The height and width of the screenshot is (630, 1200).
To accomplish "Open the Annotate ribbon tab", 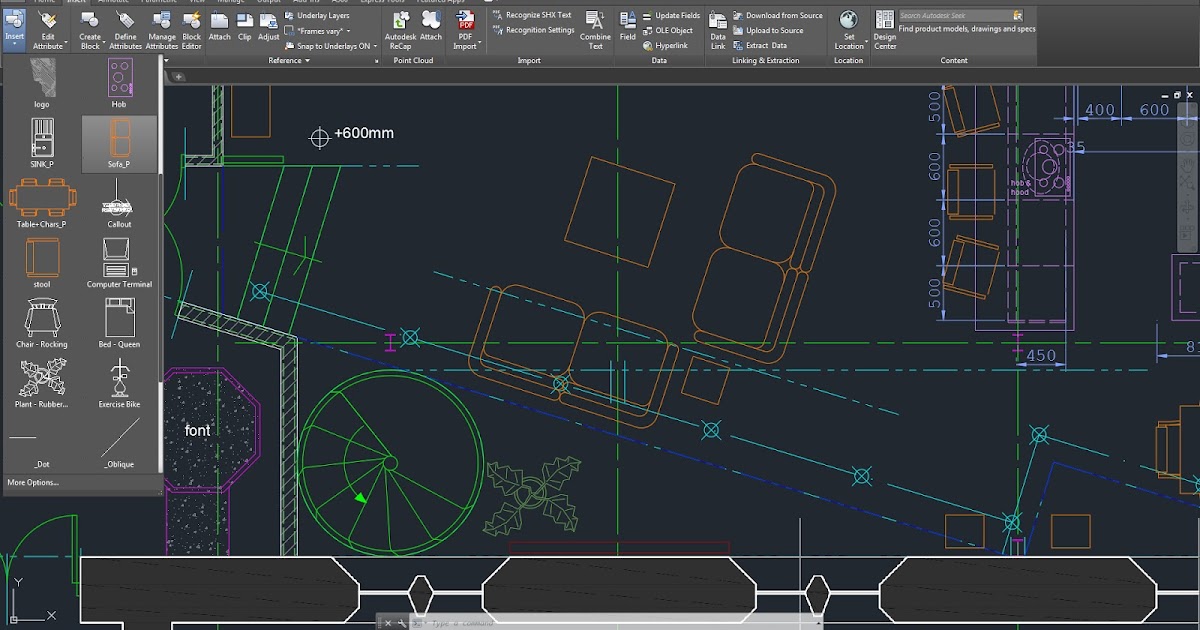I will point(112,3).
